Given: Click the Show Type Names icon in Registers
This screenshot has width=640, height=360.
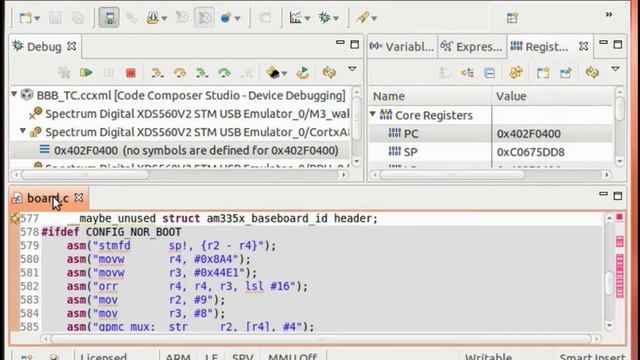Looking at the screenshot, I should coord(467,73).
